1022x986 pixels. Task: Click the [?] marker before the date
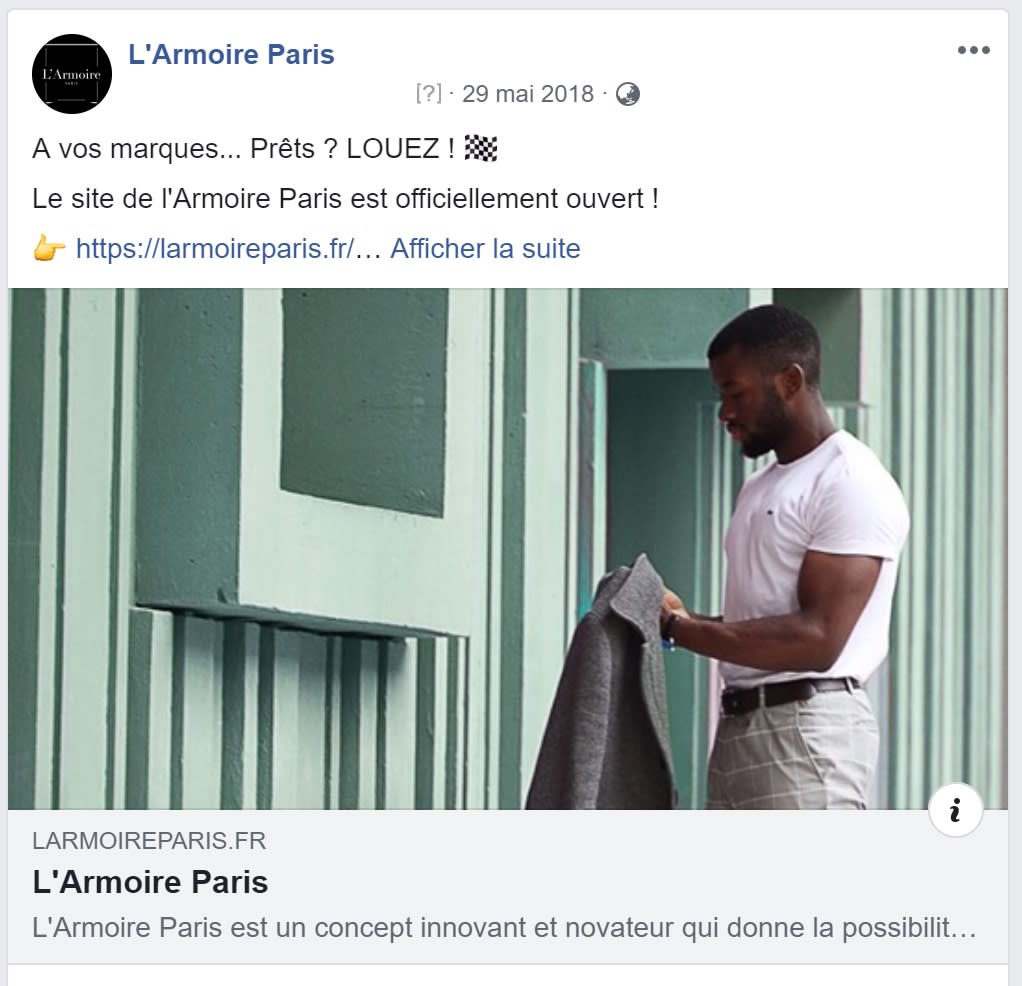[x=428, y=94]
